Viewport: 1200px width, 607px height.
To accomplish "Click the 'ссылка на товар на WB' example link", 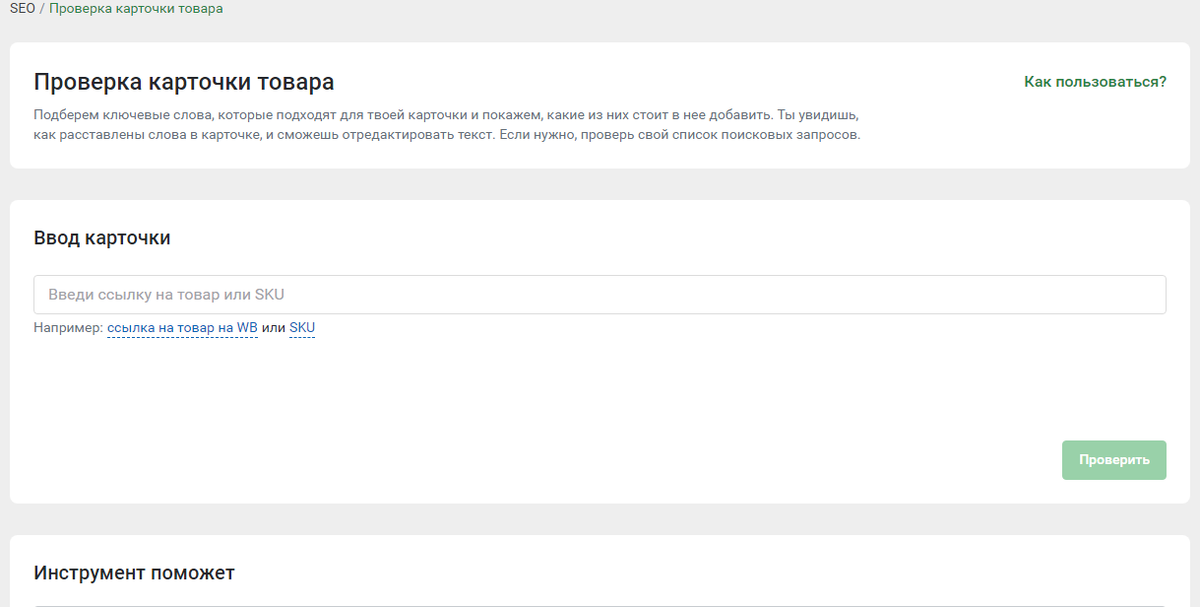I will tap(182, 328).
